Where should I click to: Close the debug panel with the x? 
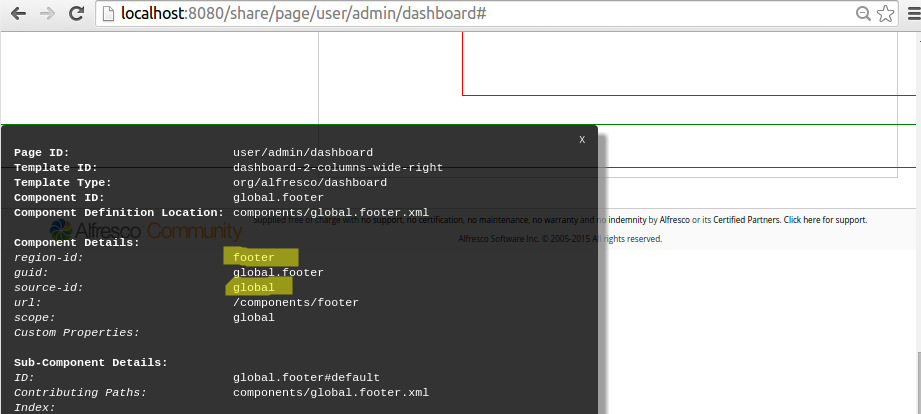click(x=582, y=139)
